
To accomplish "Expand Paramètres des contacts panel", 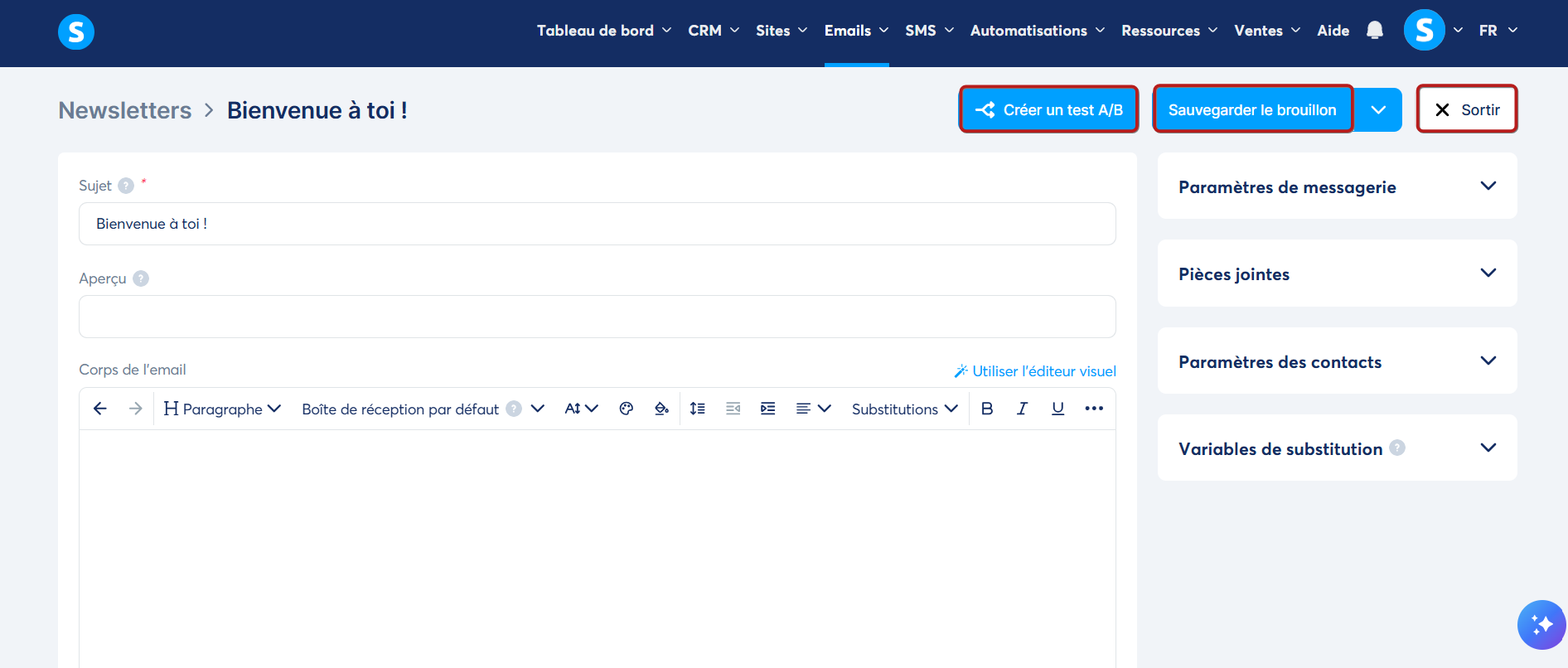I will (1338, 361).
